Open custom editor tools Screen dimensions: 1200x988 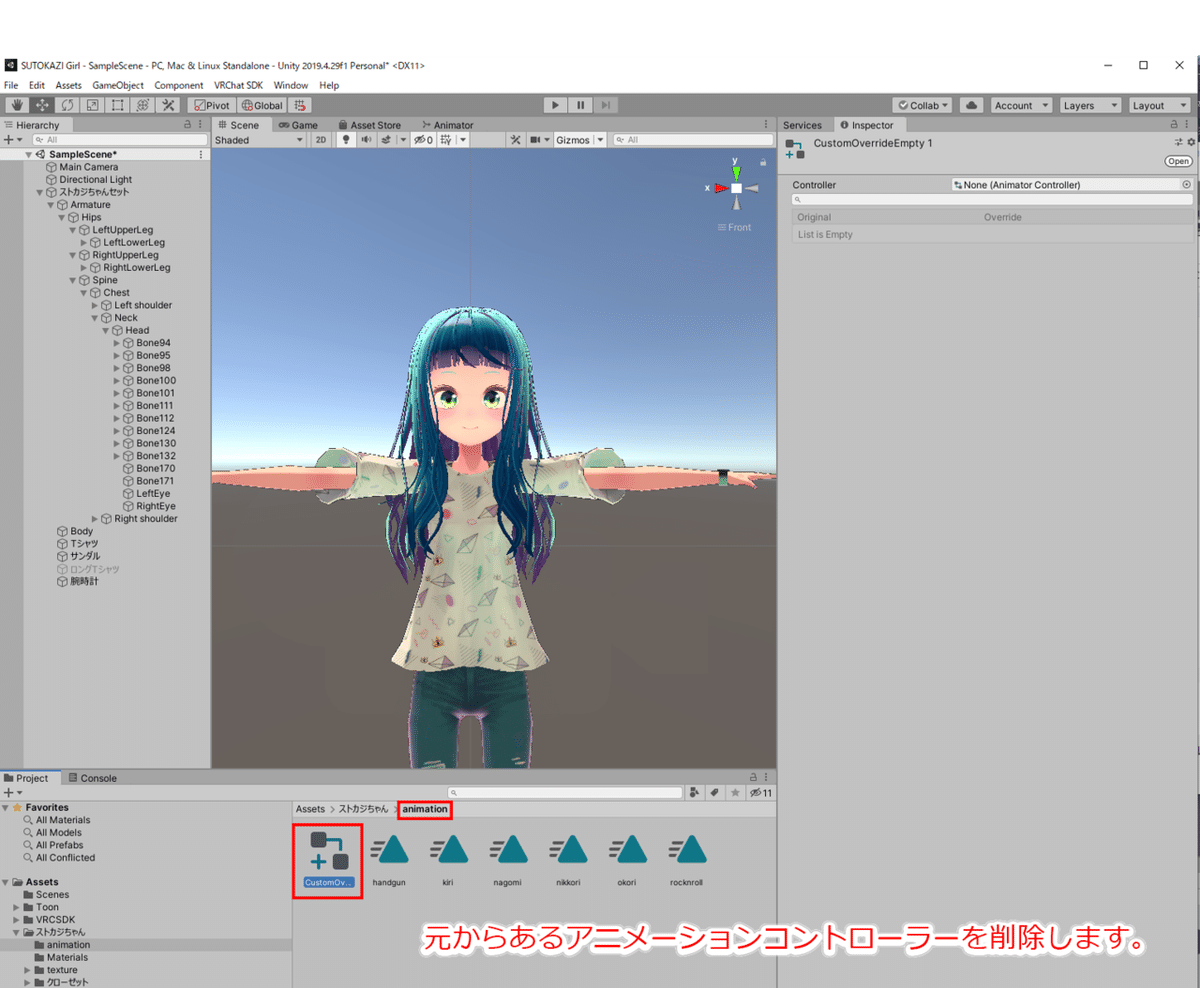(x=168, y=105)
